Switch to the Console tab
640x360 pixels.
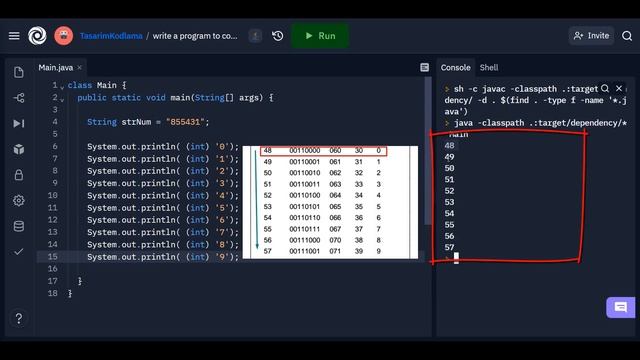click(456, 68)
